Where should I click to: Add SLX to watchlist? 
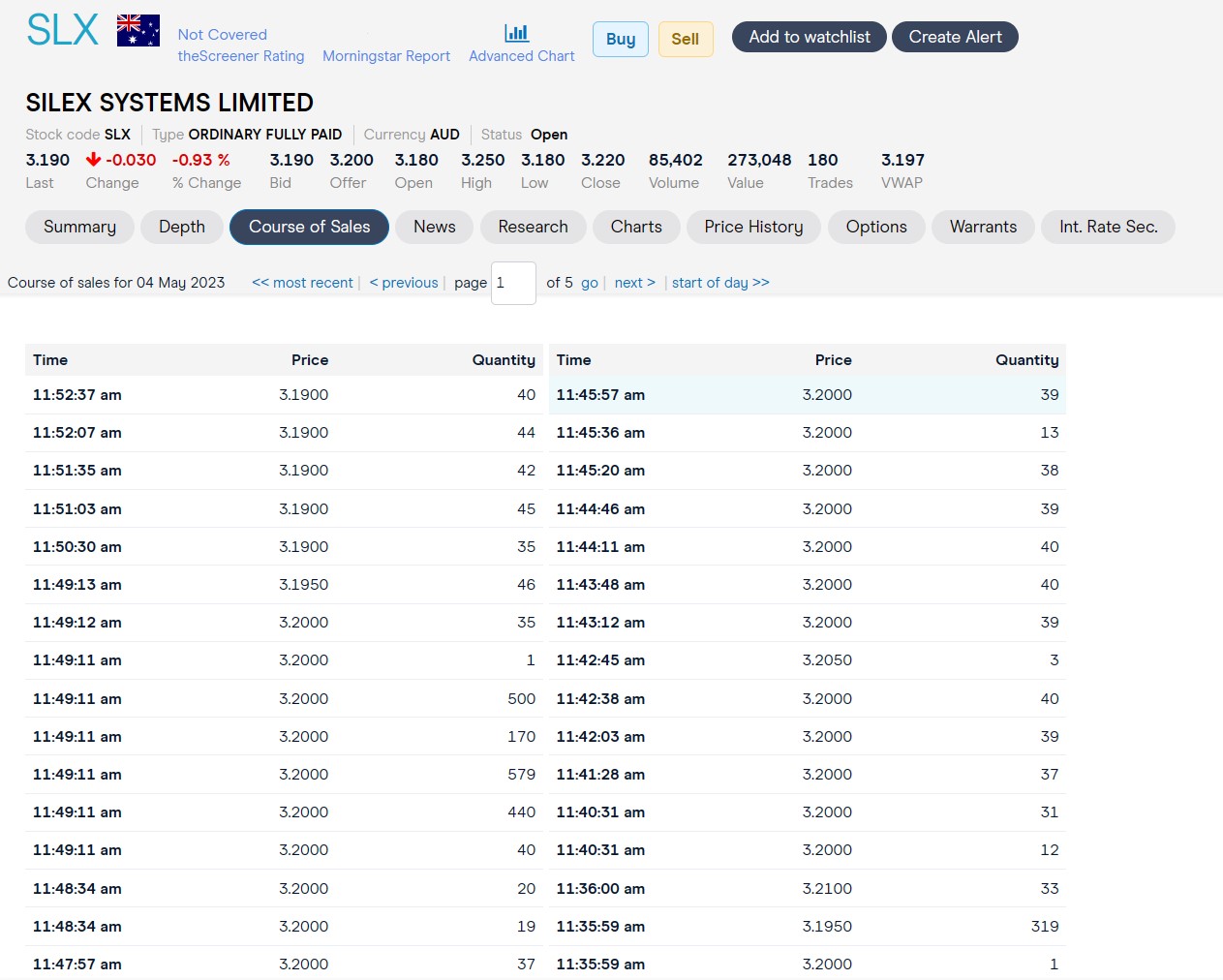[x=810, y=37]
